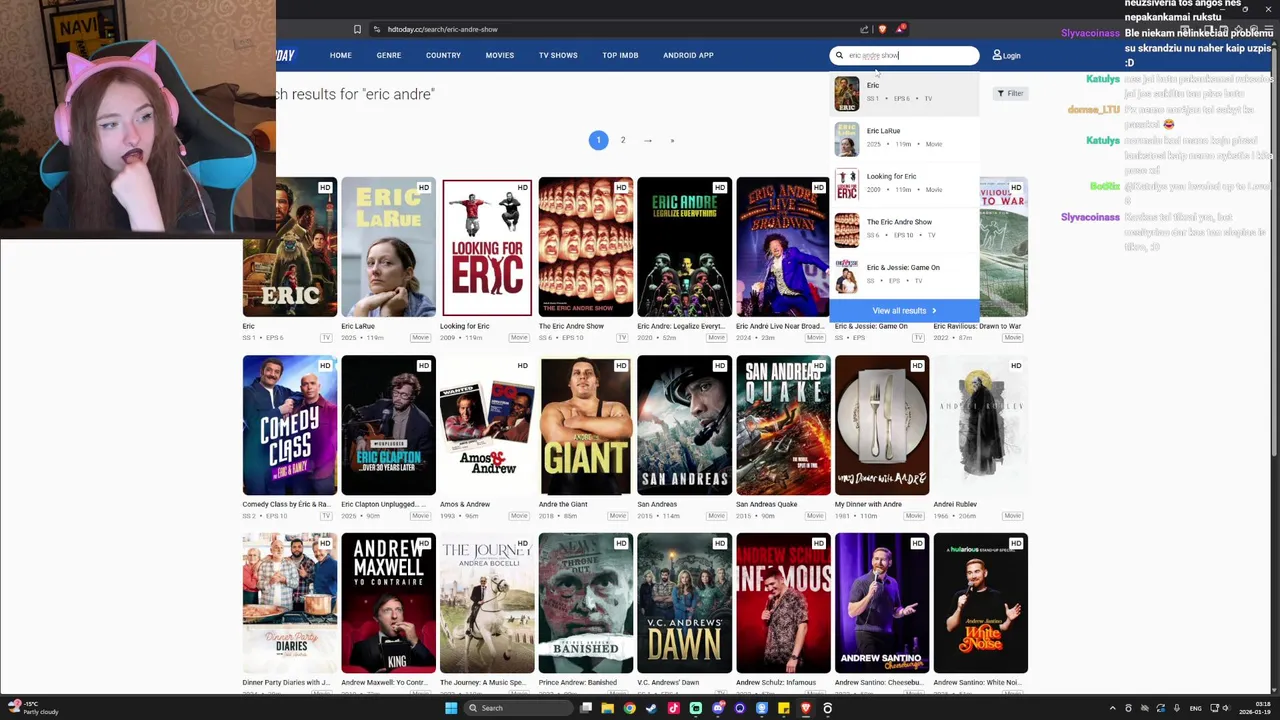Open the Looking for Eric poster
This screenshot has height=720, width=1280.
pos(487,247)
